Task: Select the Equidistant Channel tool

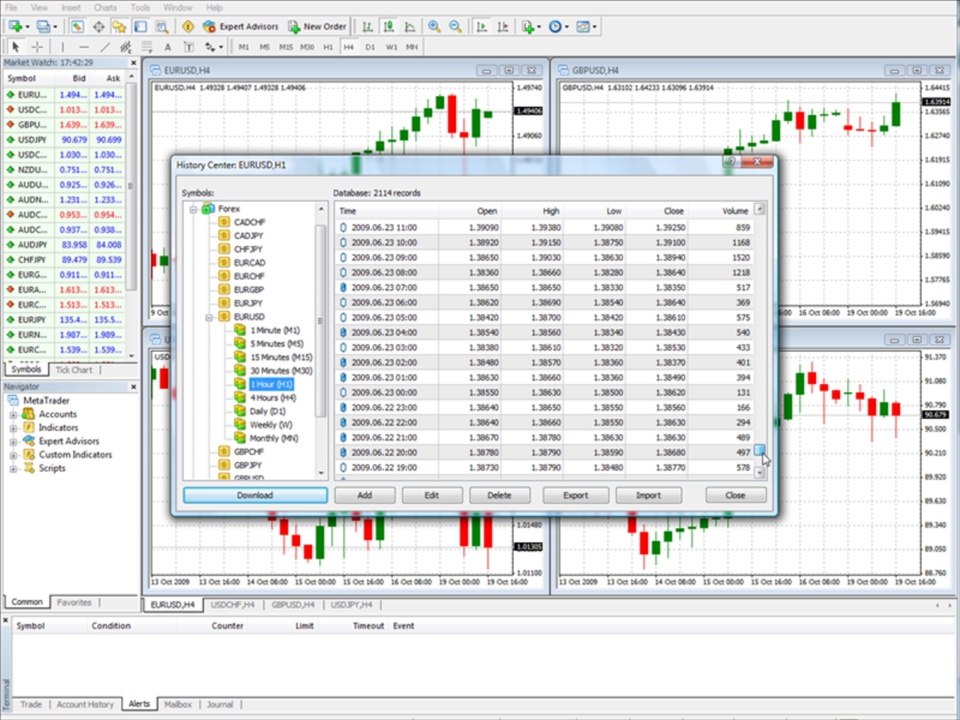Action: coord(126,47)
